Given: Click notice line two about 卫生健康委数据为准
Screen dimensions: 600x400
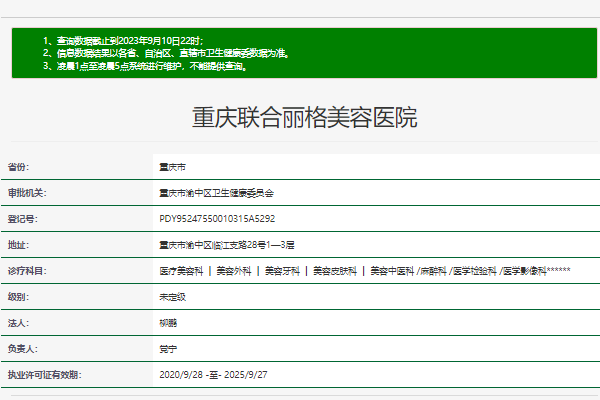Looking at the screenshot, I should pos(166,53).
